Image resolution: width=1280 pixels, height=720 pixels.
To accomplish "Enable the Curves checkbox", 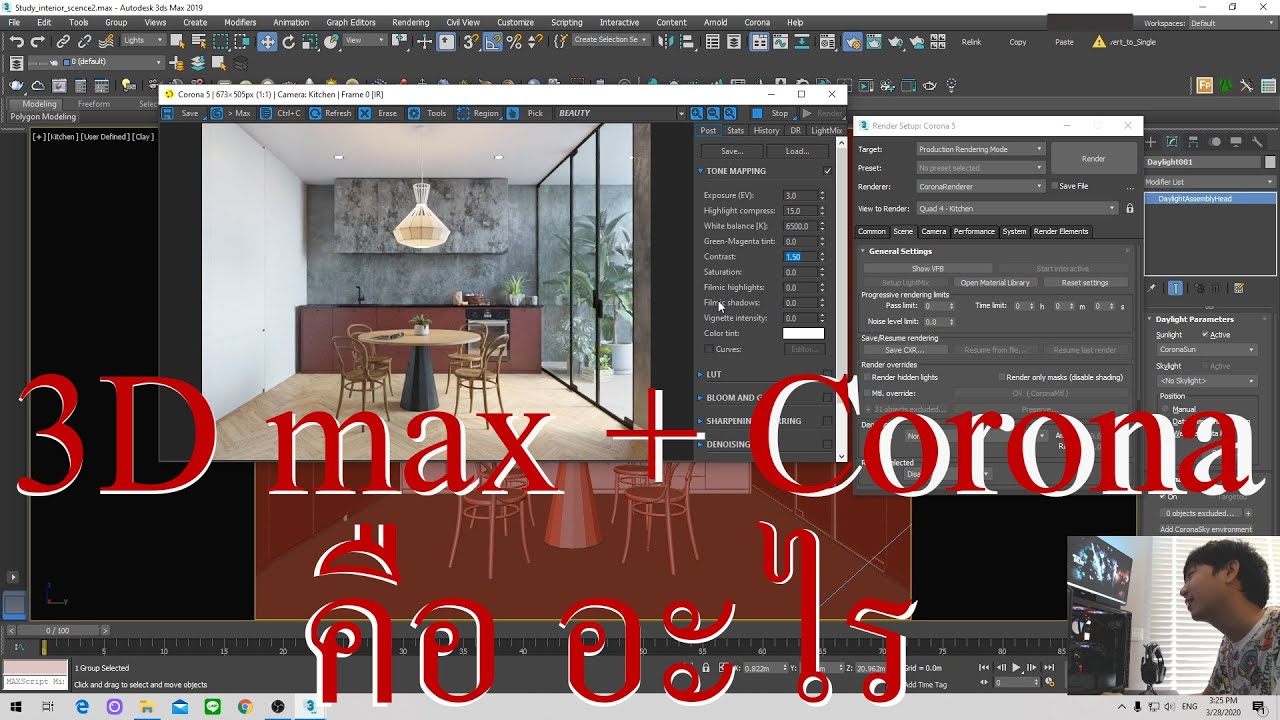I will 709,349.
